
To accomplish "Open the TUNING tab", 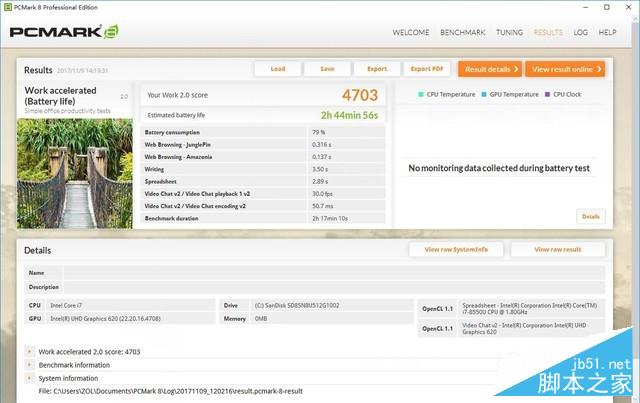I will (509, 32).
